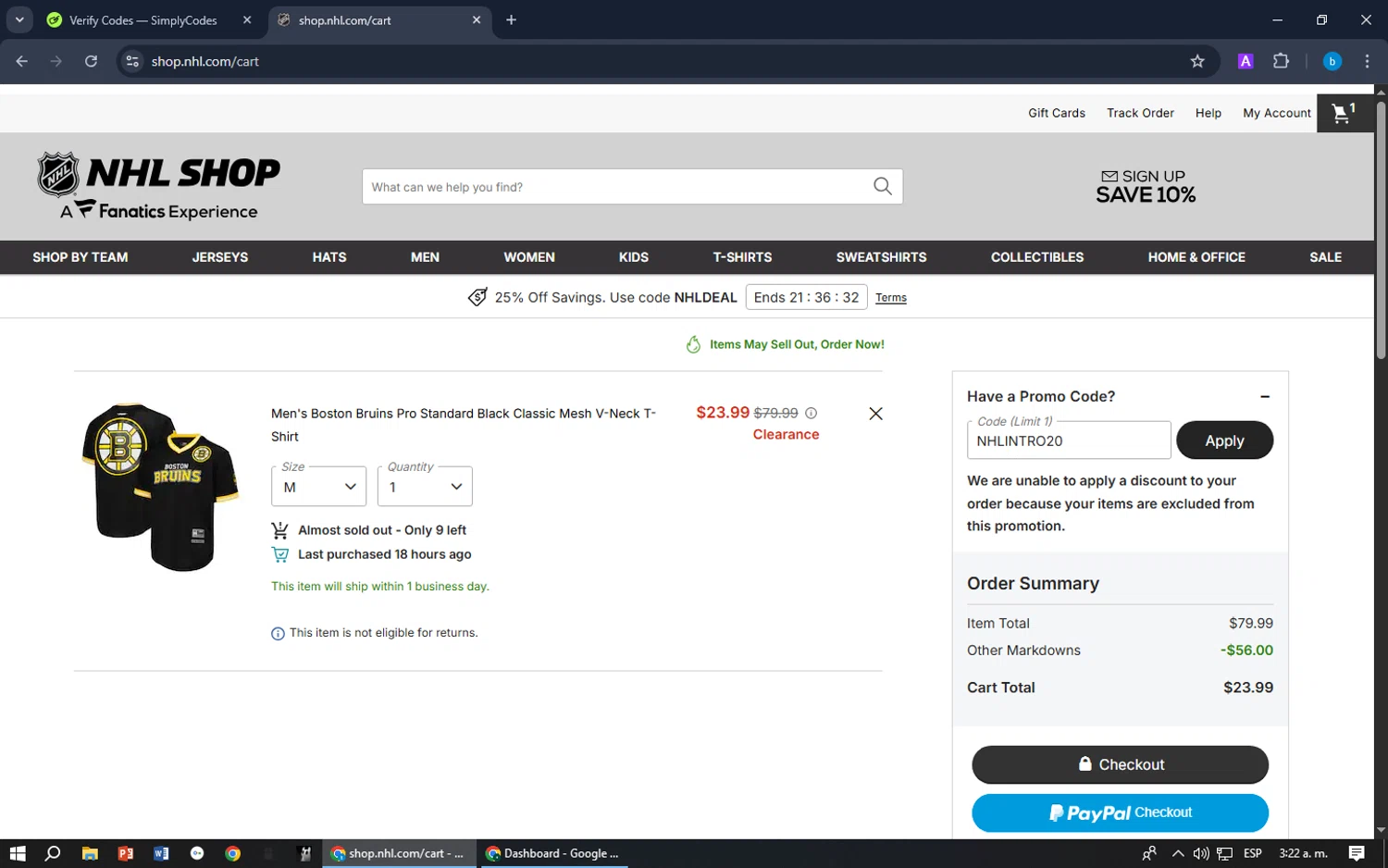Viewport: 1388px width, 868px height.
Task: Open the shopping cart icon in header
Action: pos(1345,113)
